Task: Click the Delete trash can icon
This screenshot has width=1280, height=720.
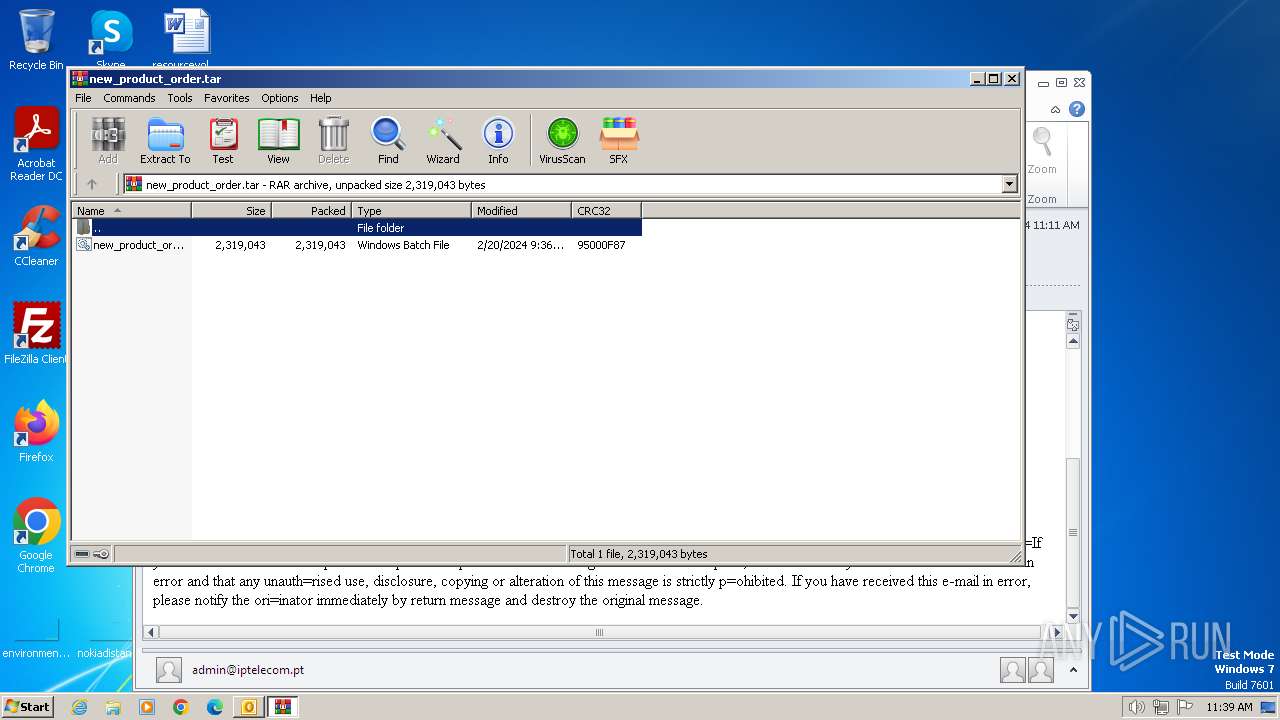Action: pos(333,140)
